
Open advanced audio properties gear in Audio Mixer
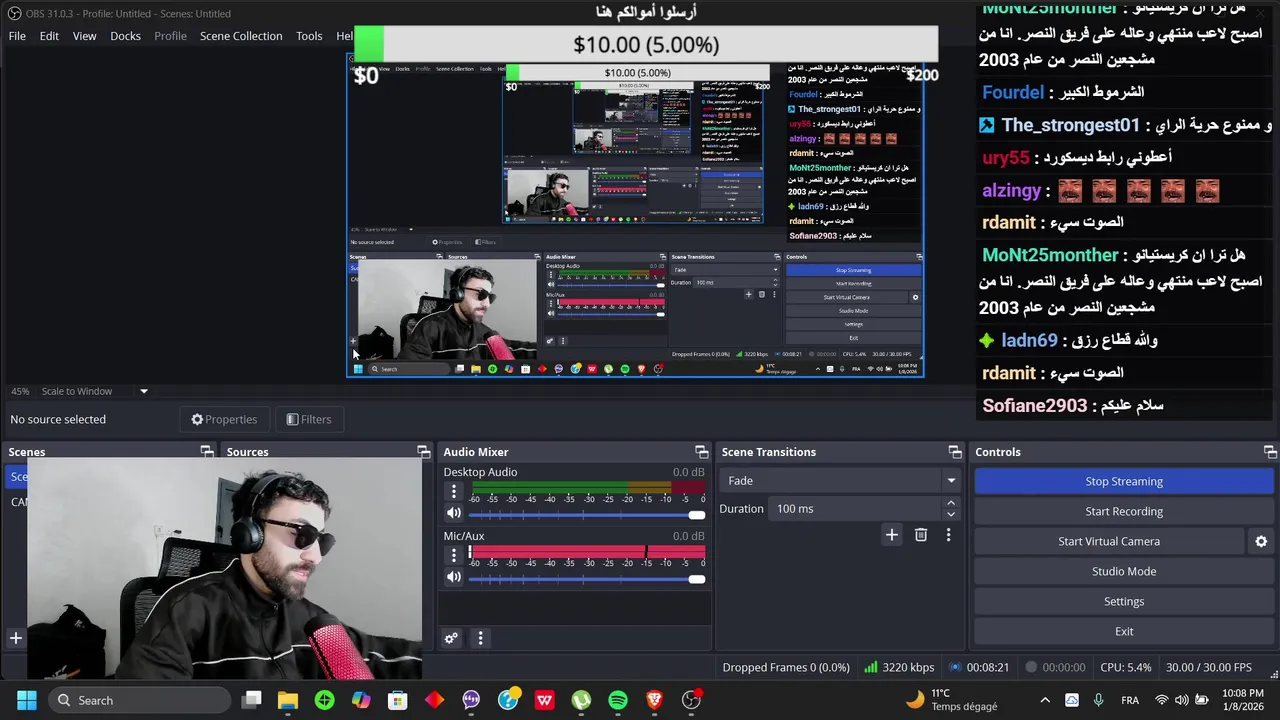451,638
